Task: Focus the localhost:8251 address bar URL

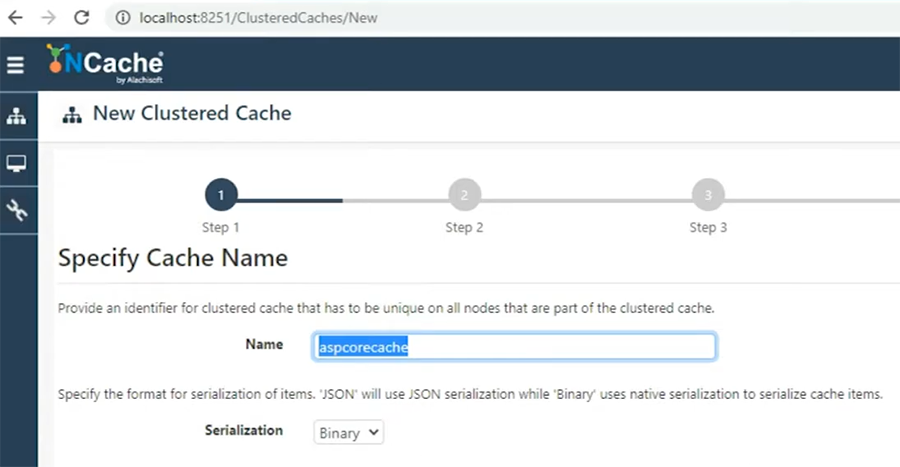Action: pos(258,18)
